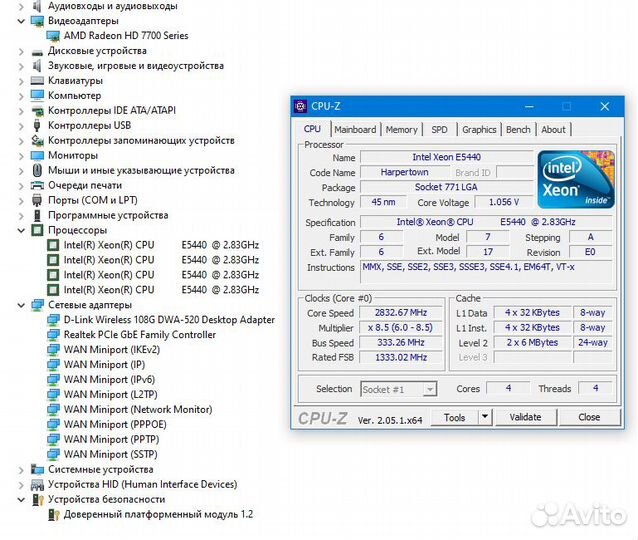The image size is (638, 540).
Task: Minimize the CPU-Z window
Action: click(529, 107)
